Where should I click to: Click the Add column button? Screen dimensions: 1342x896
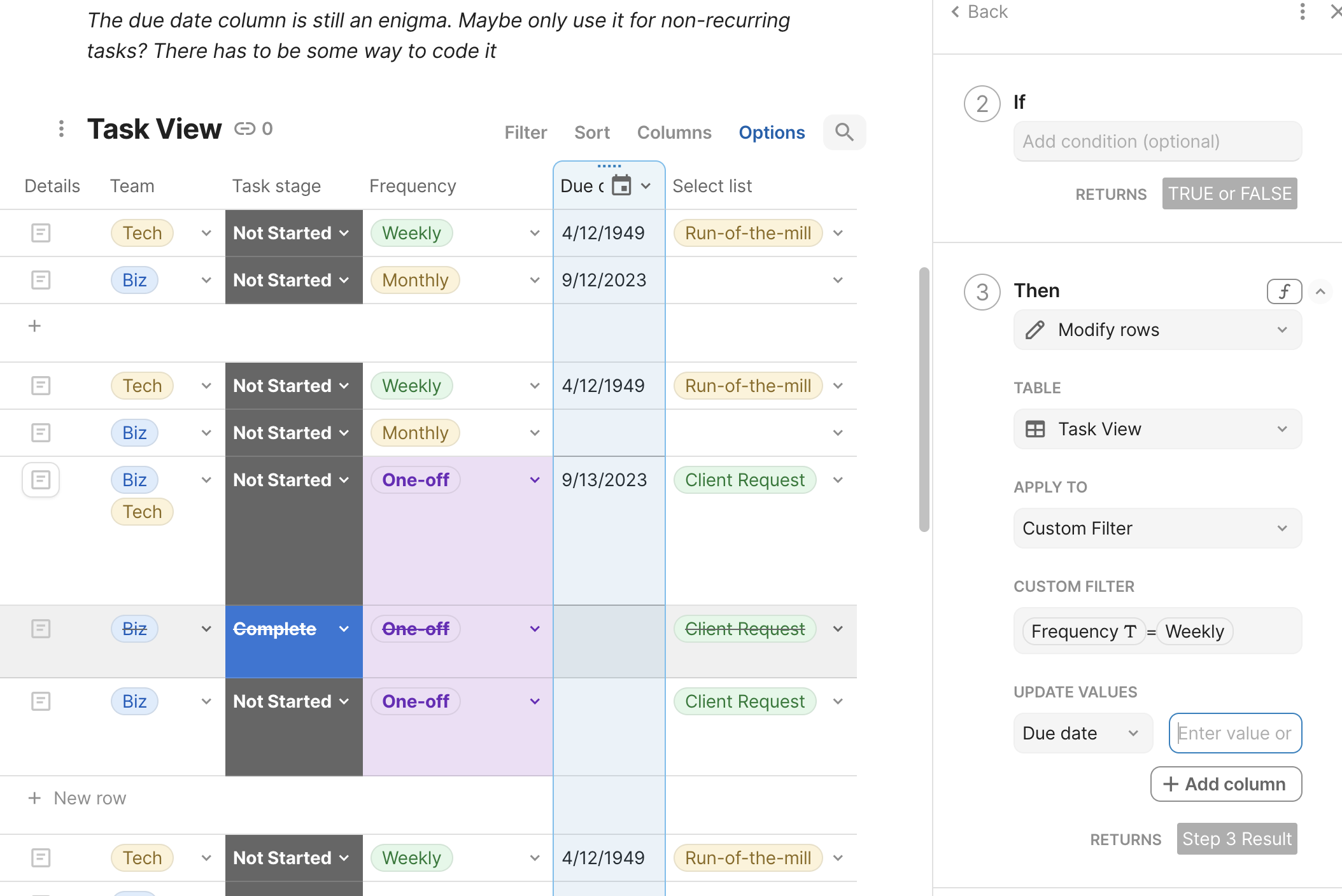point(1225,784)
